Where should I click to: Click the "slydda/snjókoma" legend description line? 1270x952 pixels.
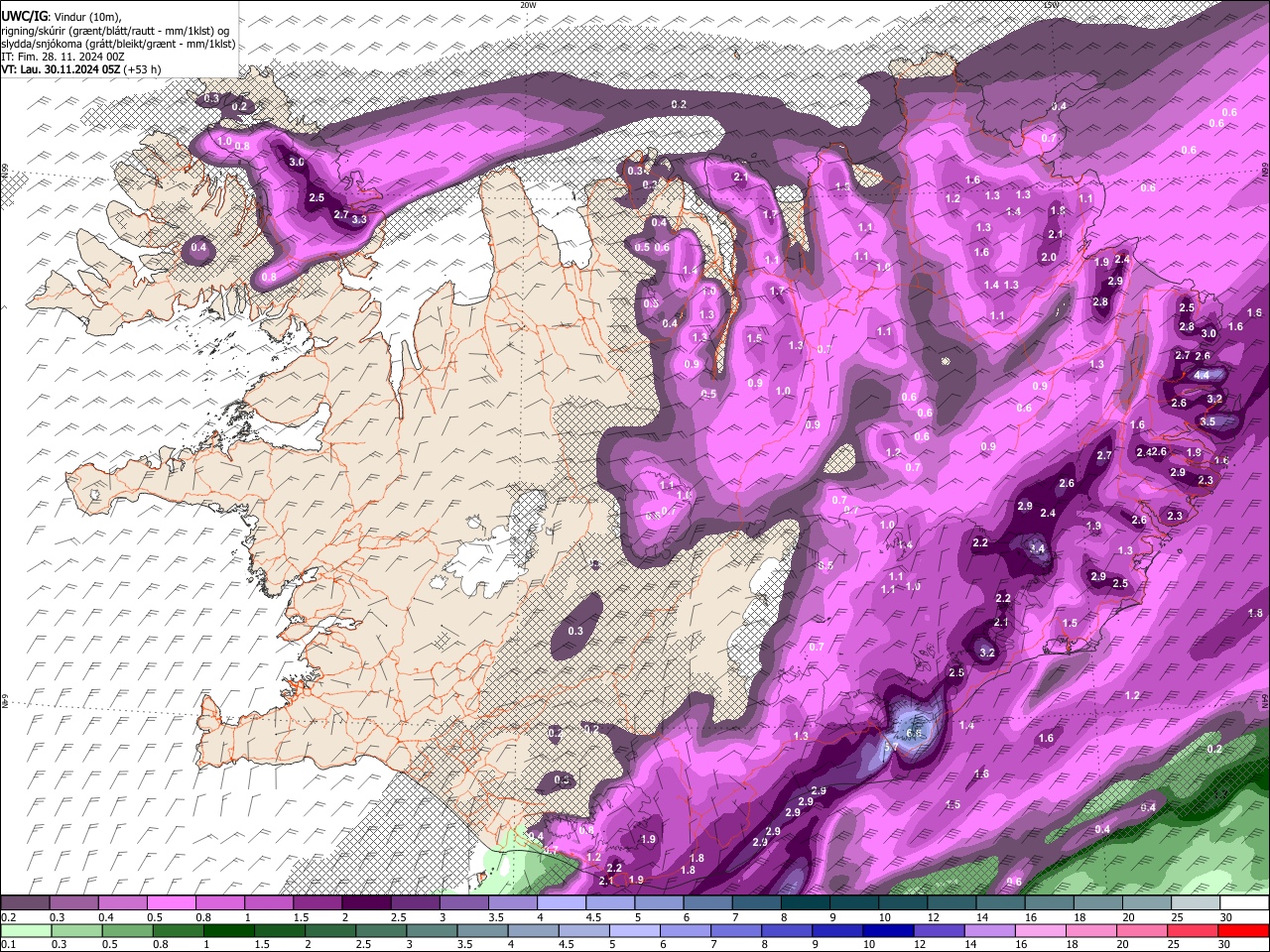(118, 44)
